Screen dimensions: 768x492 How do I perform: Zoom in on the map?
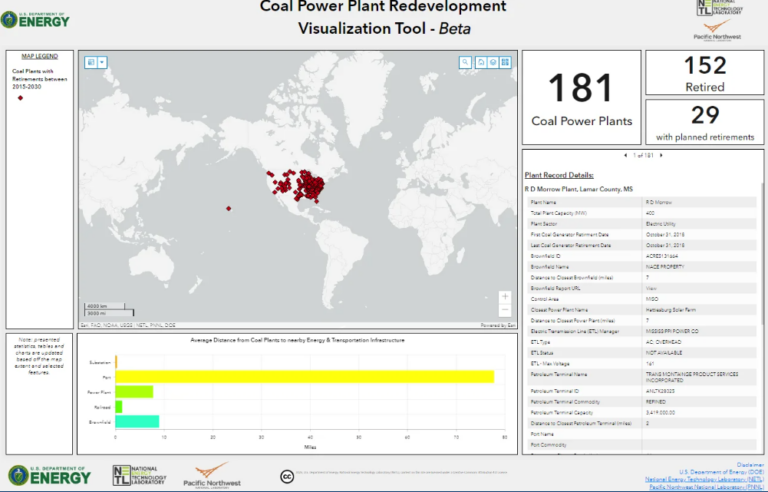point(505,297)
